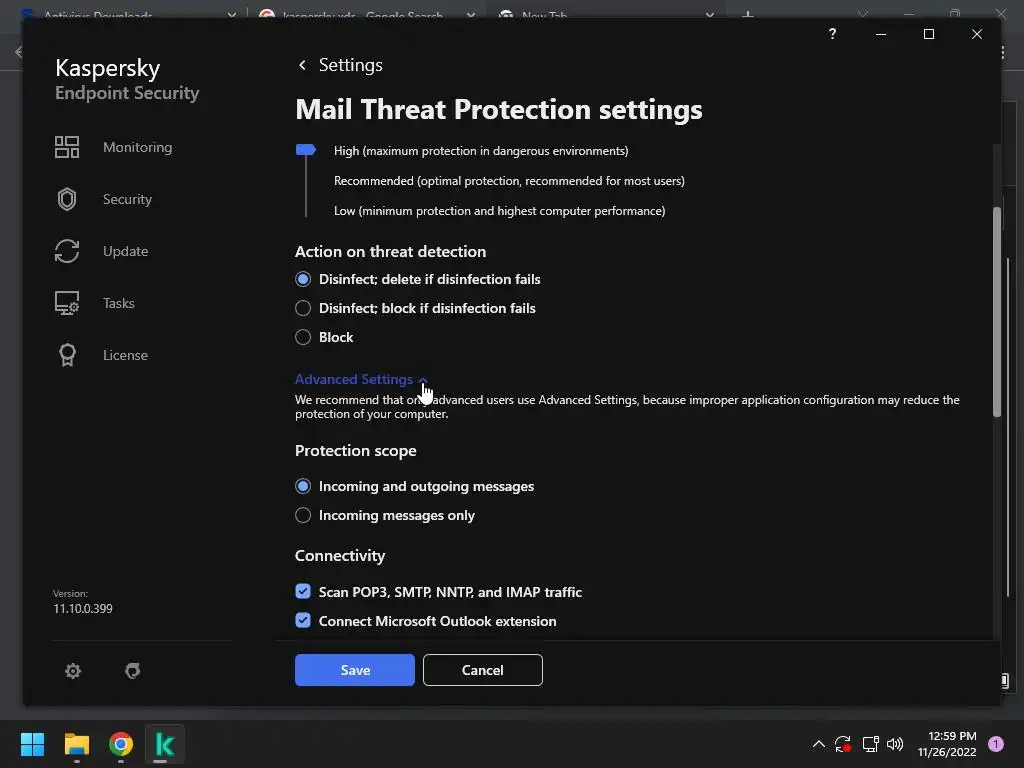Open the Monitoring section icon
The width and height of the screenshot is (1024, 768).
point(67,147)
